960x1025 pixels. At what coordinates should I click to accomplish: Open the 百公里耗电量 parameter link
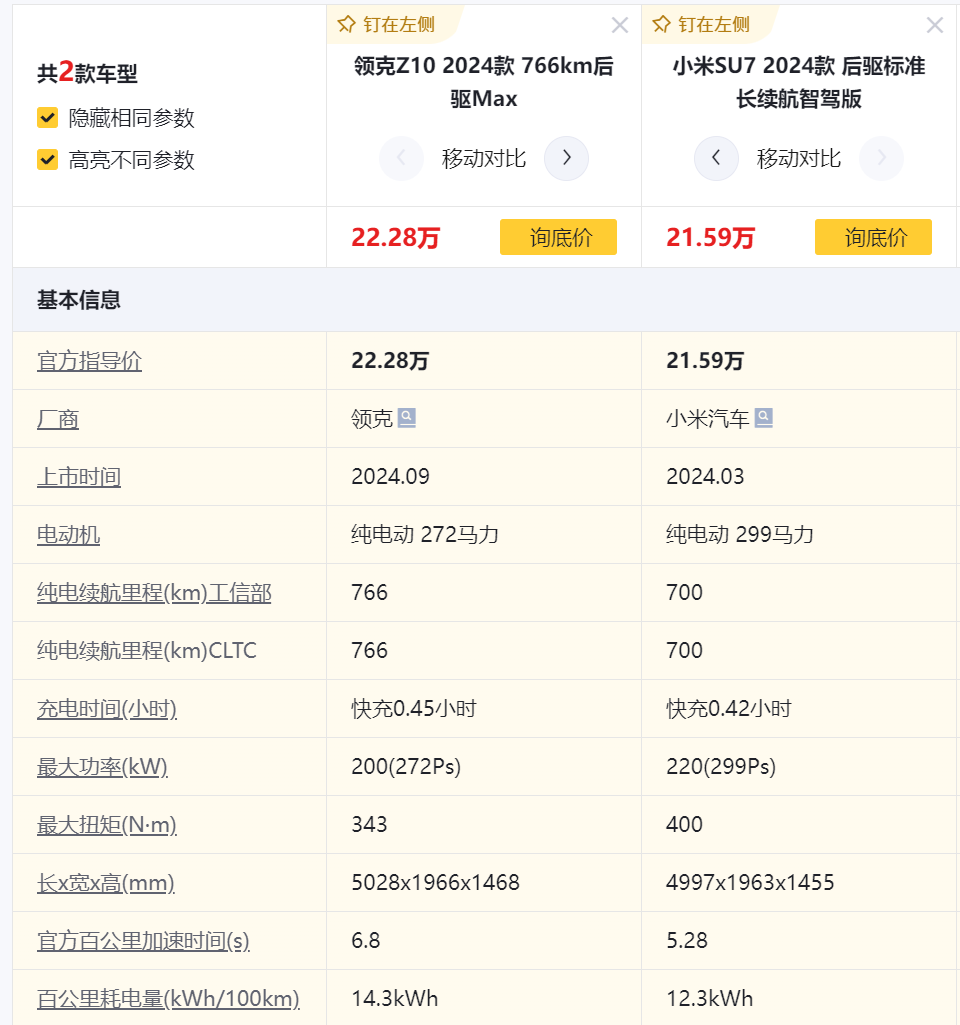point(166,998)
